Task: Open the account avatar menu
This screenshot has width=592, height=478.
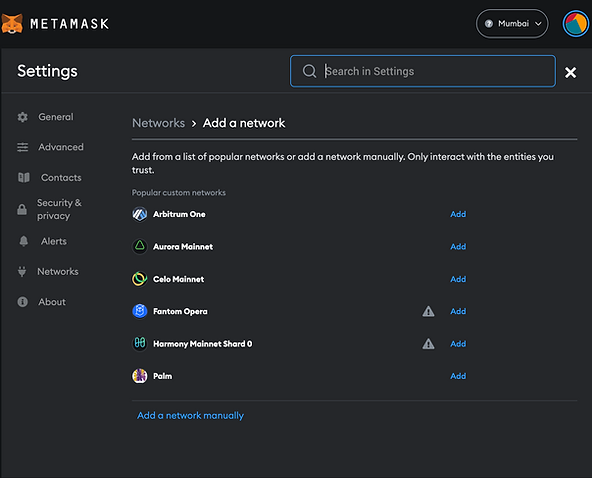Action: coord(575,23)
